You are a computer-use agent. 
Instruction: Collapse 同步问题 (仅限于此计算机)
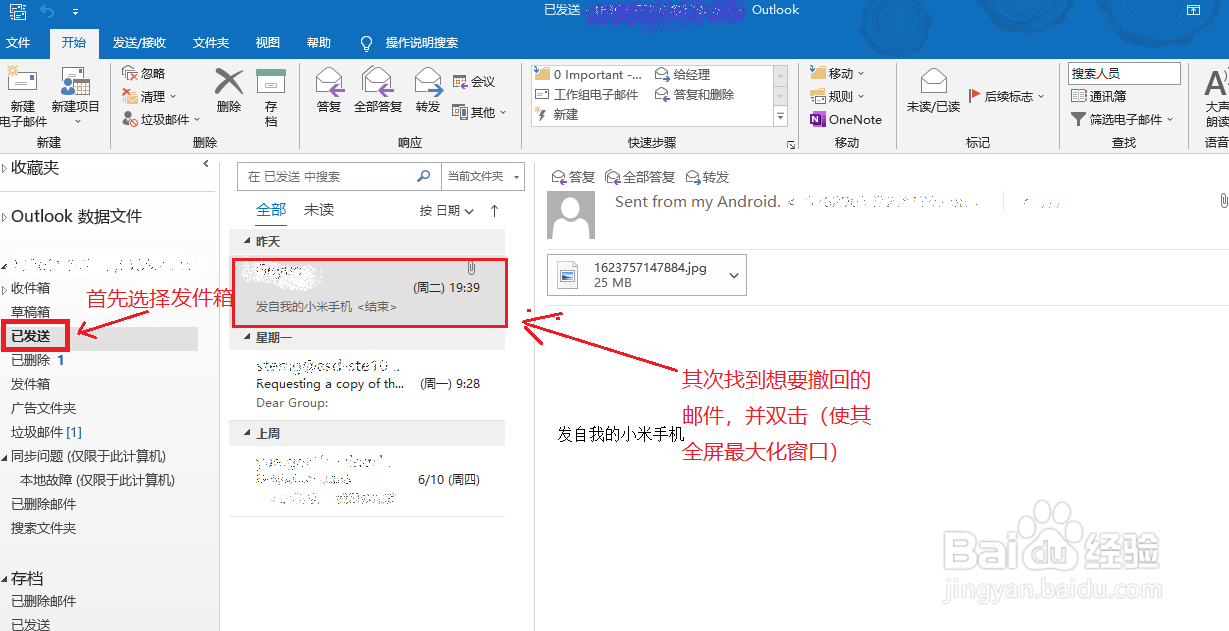(x=5, y=456)
